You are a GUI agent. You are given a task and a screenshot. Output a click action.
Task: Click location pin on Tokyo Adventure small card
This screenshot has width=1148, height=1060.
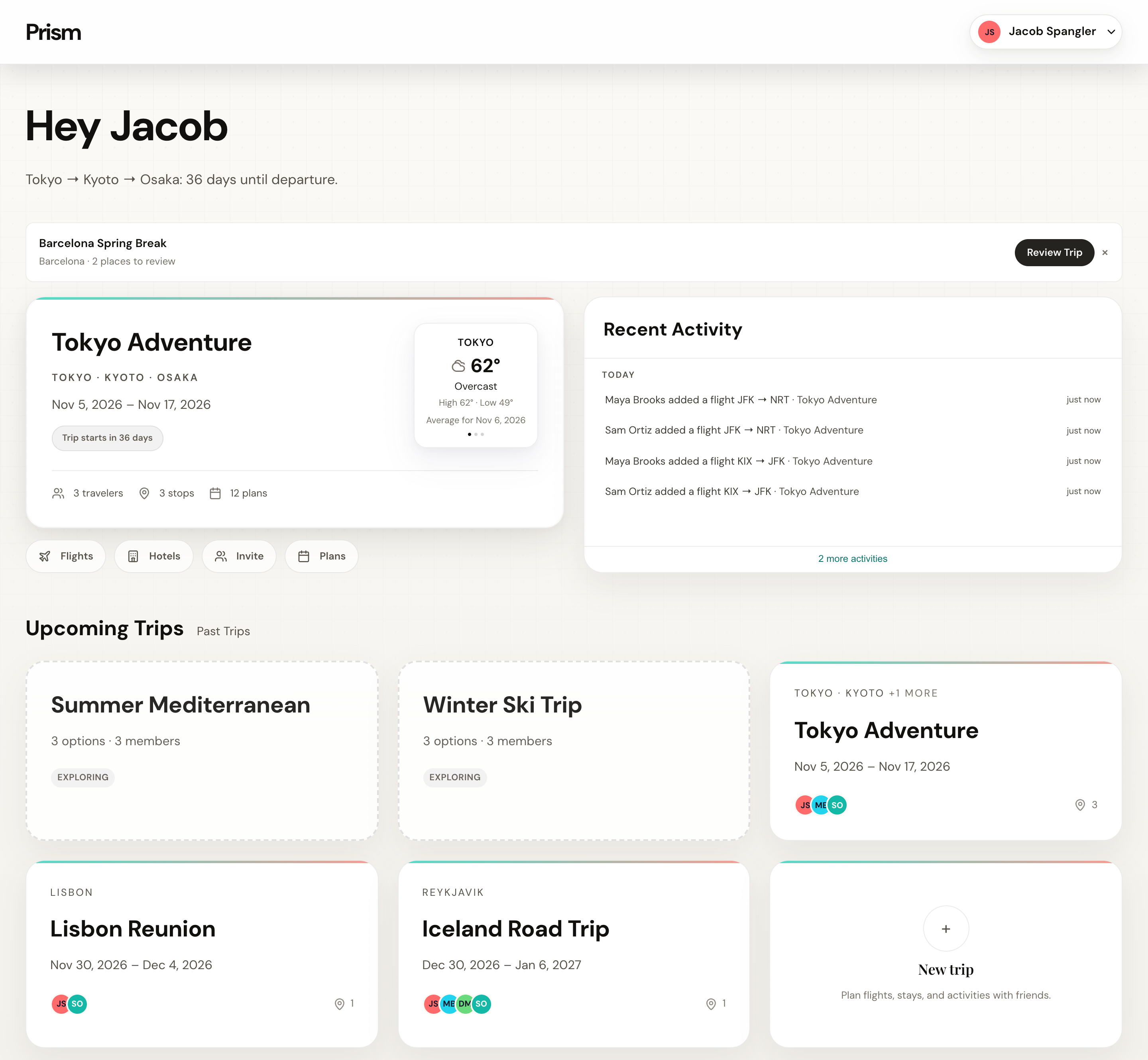[x=1080, y=805]
